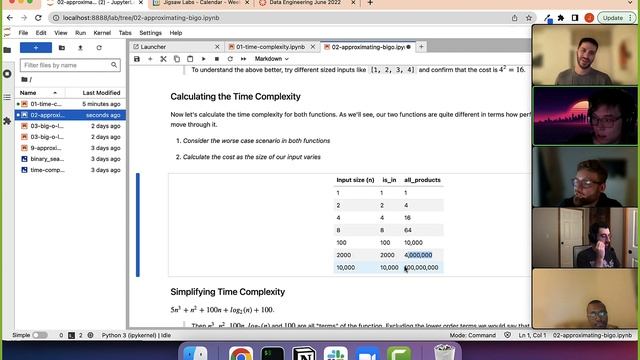Screen dimensions: 640x360
Task: Click the Chrome Update button
Action: point(613,18)
